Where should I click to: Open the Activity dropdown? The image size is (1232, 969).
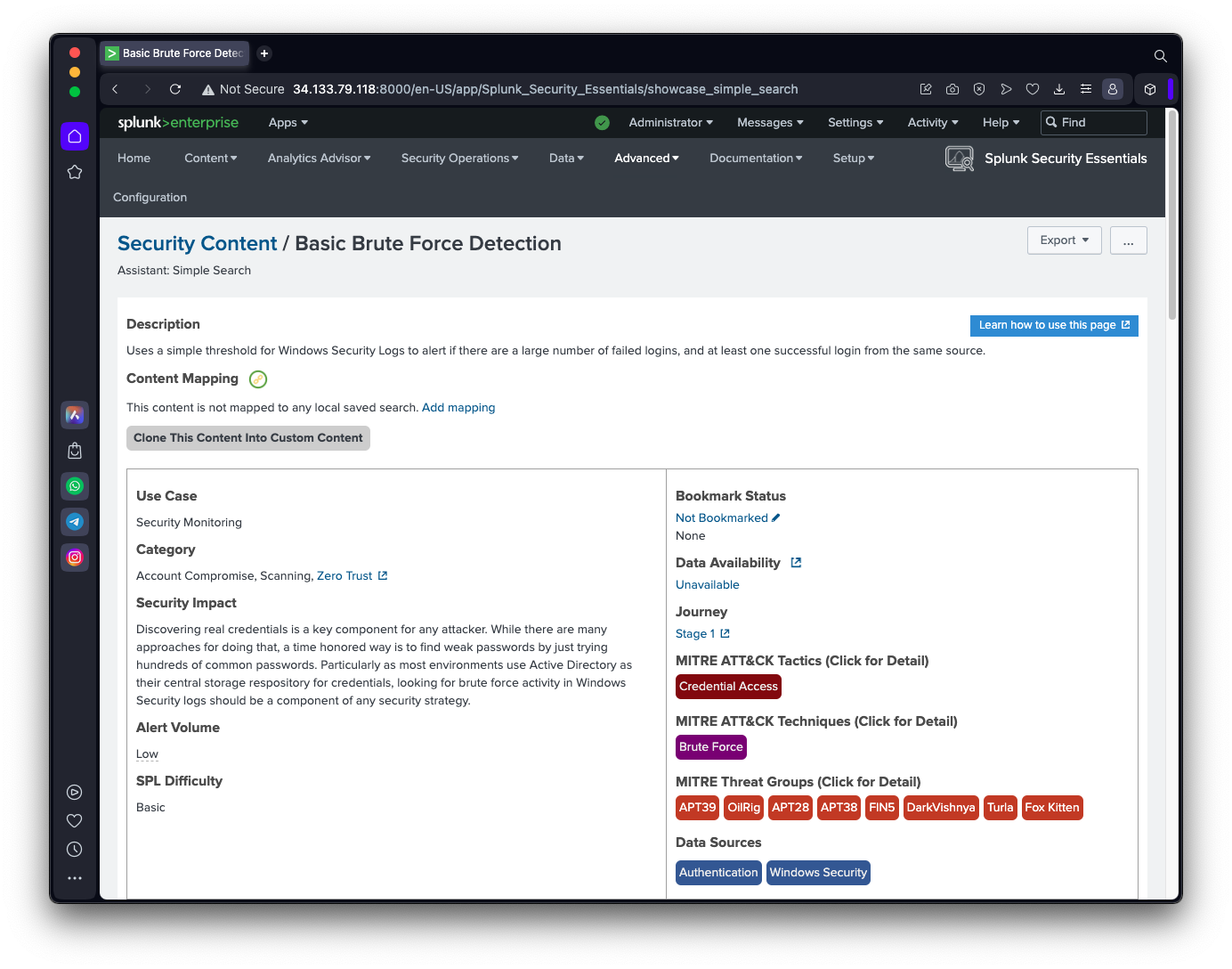click(x=934, y=123)
